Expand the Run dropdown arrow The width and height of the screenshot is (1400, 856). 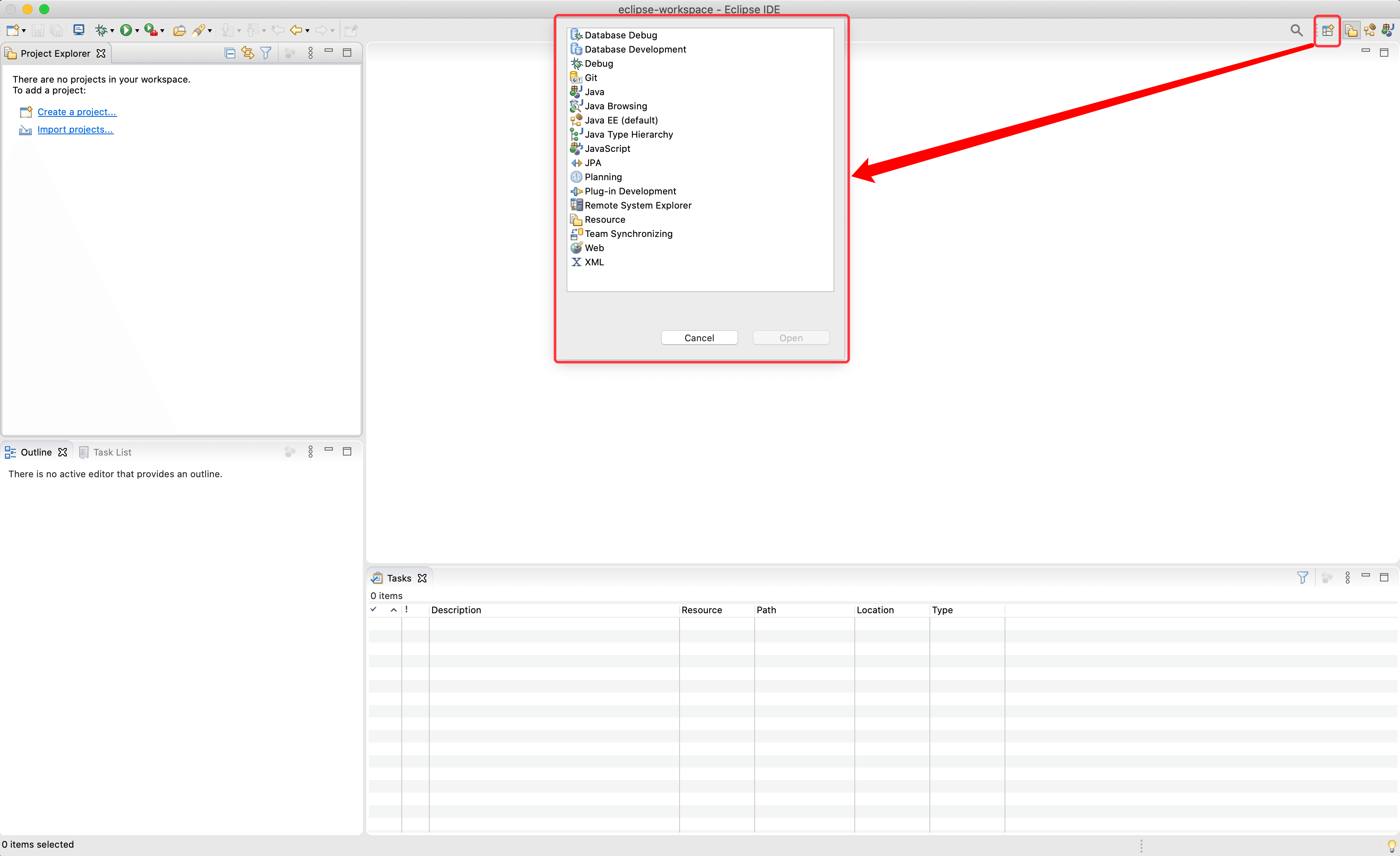click(x=137, y=31)
